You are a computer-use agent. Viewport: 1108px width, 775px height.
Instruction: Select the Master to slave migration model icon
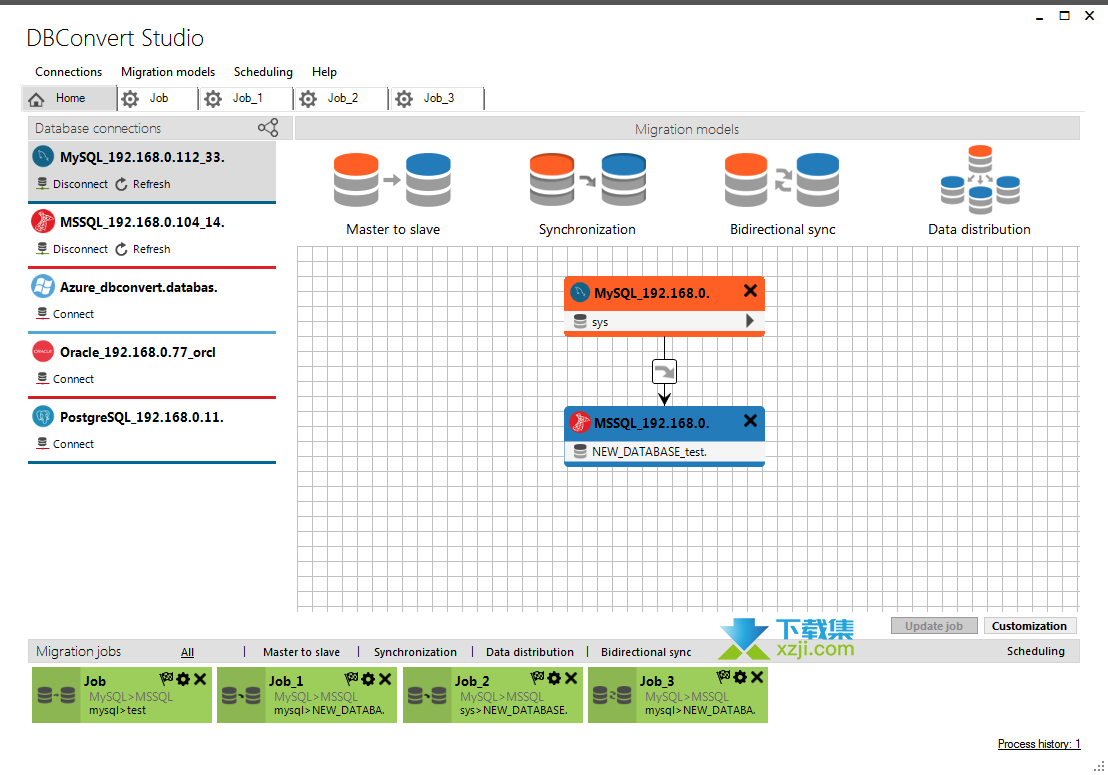tap(392, 180)
